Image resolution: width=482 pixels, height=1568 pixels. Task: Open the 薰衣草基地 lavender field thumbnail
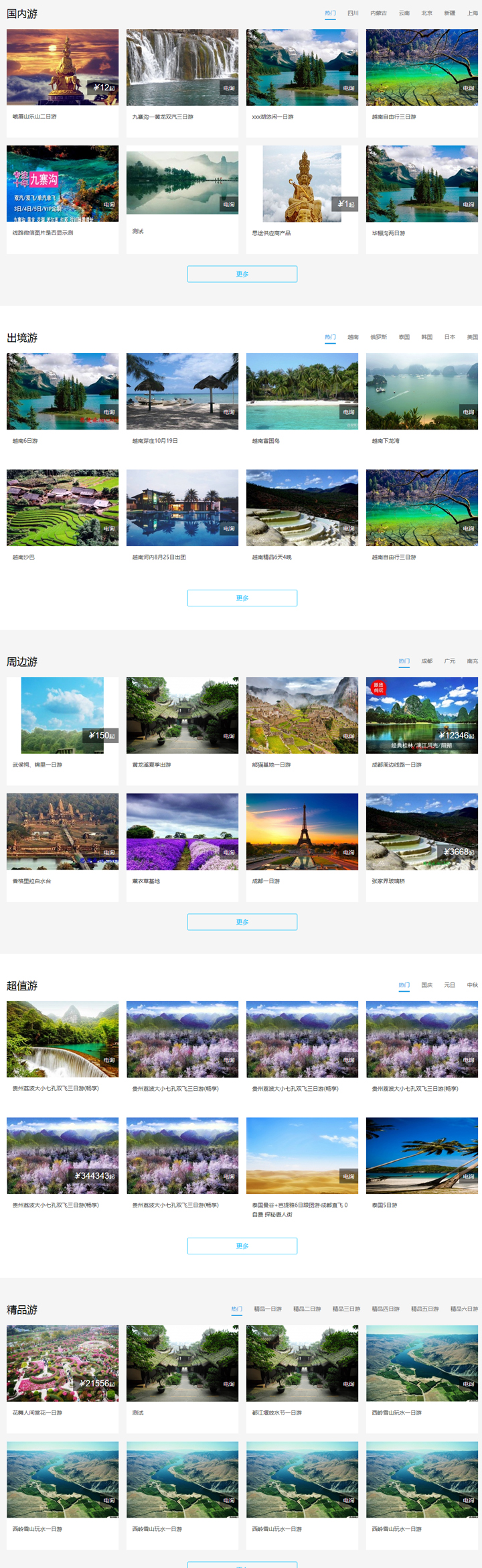[182, 832]
